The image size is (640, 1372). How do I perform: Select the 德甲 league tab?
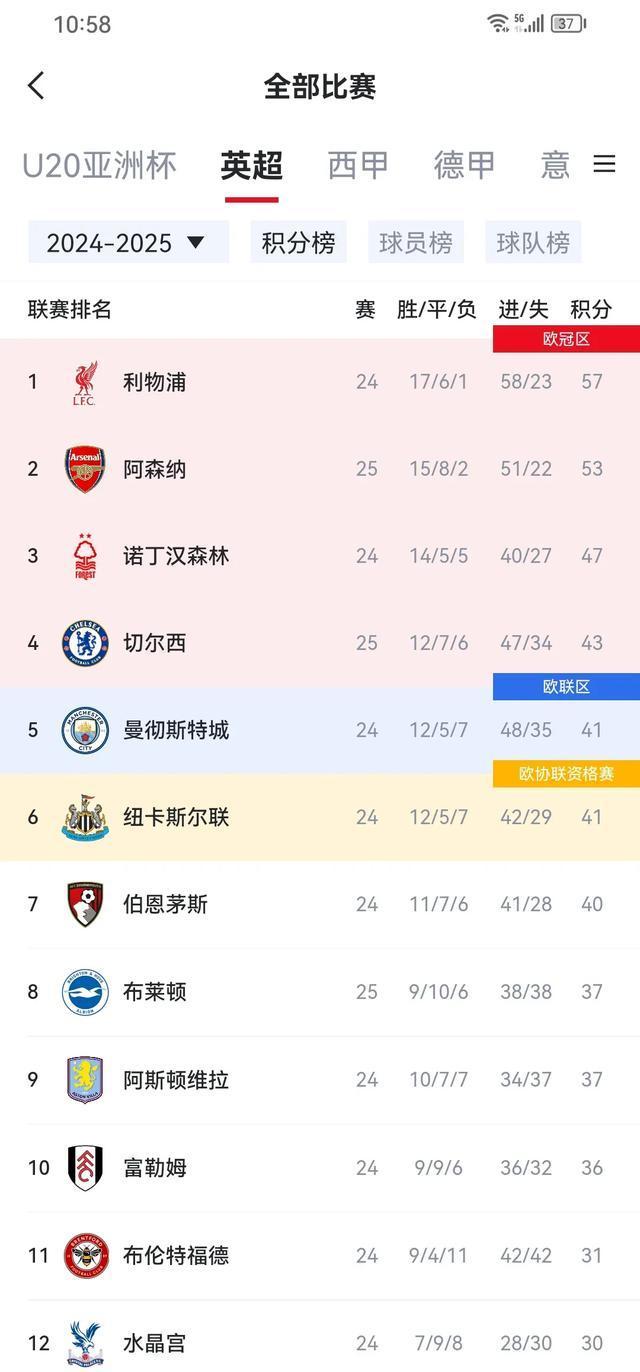click(466, 165)
